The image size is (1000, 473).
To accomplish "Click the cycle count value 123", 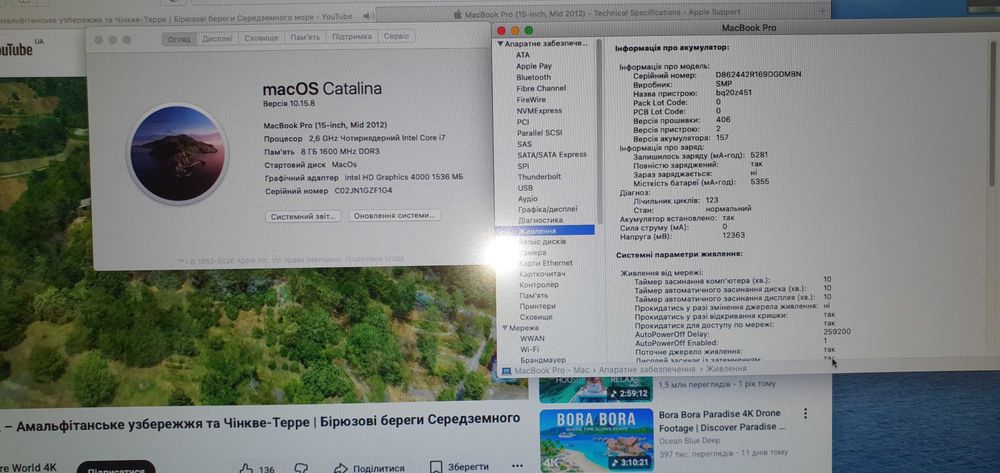I will (712, 200).
